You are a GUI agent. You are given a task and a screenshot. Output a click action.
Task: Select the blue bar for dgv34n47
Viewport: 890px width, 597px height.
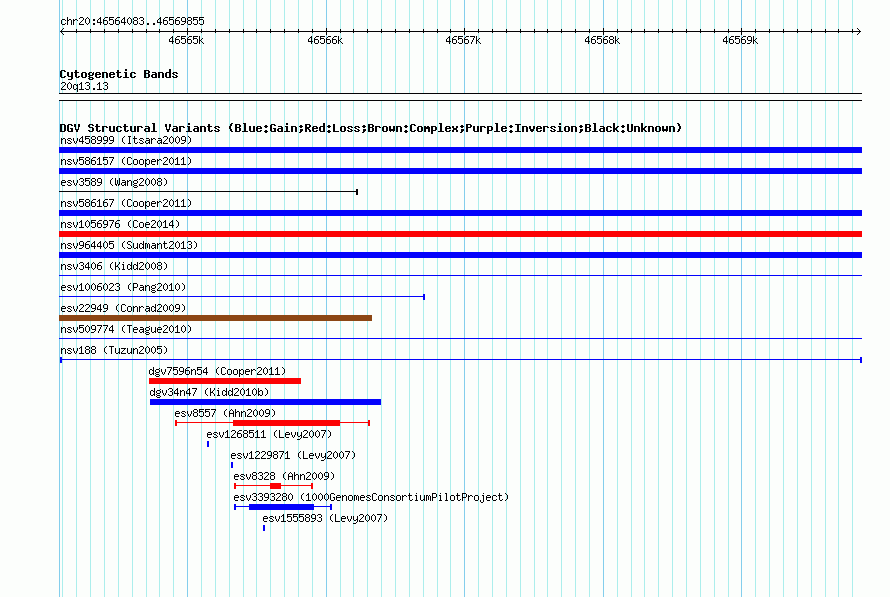266,402
